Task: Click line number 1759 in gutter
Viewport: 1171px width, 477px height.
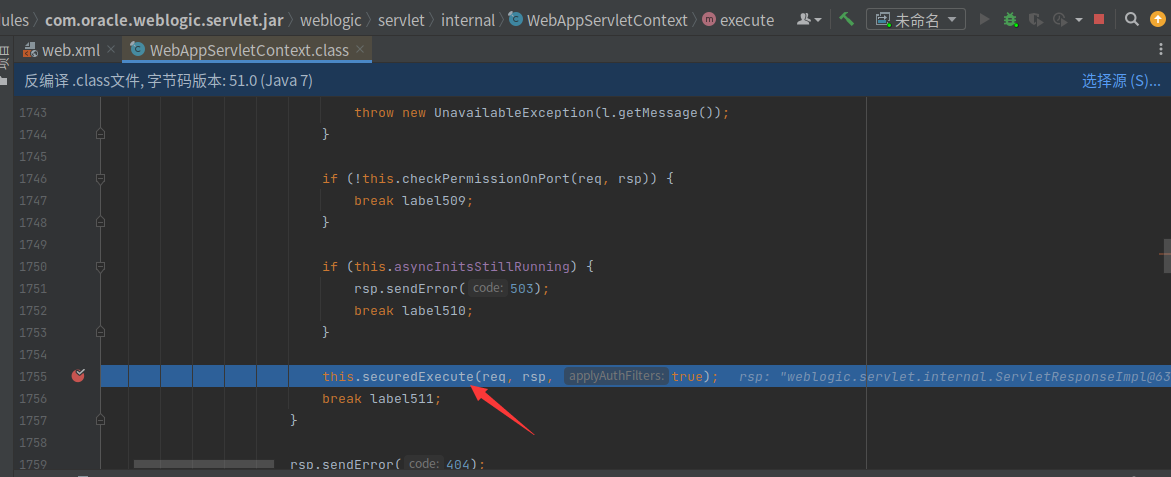Action: (32, 464)
